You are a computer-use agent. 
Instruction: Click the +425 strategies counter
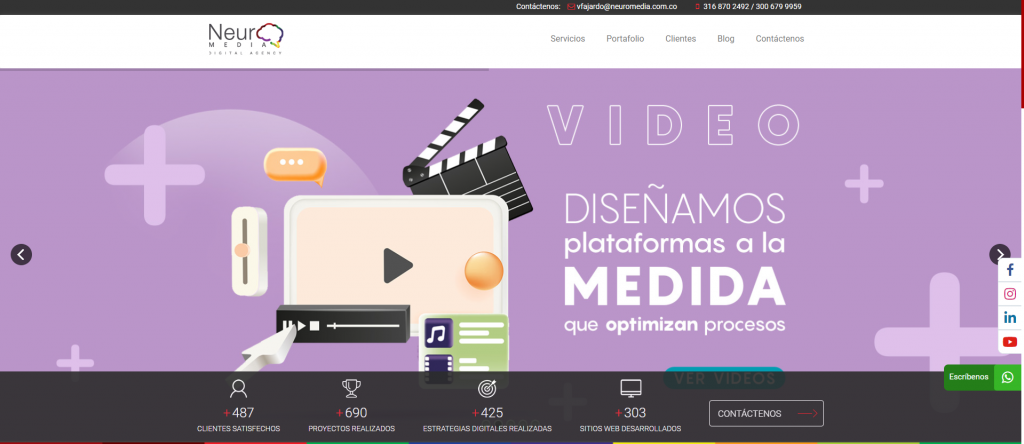click(x=487, y=413)
